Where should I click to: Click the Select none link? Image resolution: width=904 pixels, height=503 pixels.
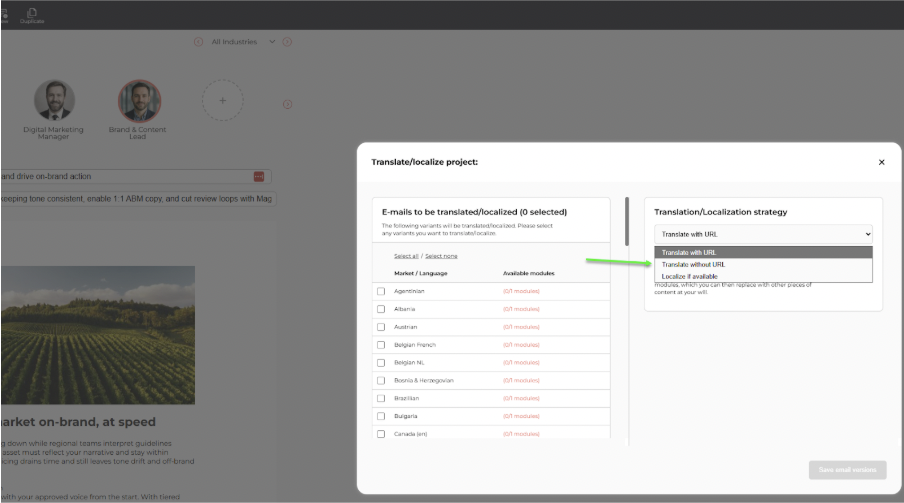441,256
